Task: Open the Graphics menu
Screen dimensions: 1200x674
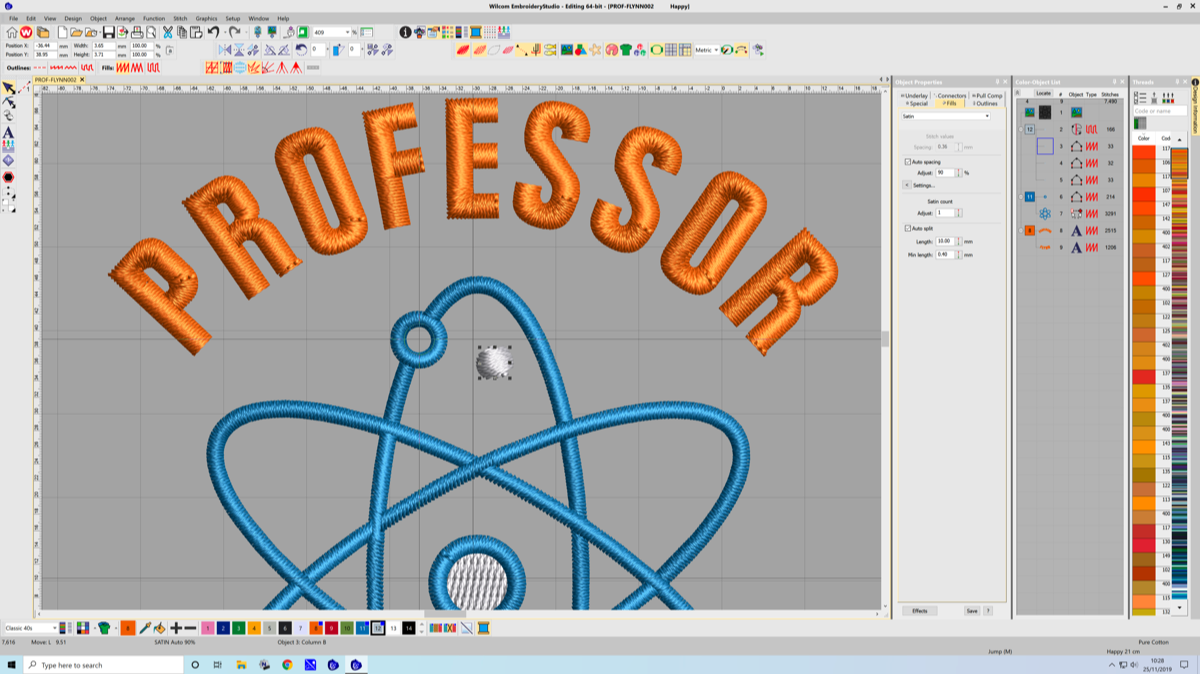Action: tap(206, 18)
